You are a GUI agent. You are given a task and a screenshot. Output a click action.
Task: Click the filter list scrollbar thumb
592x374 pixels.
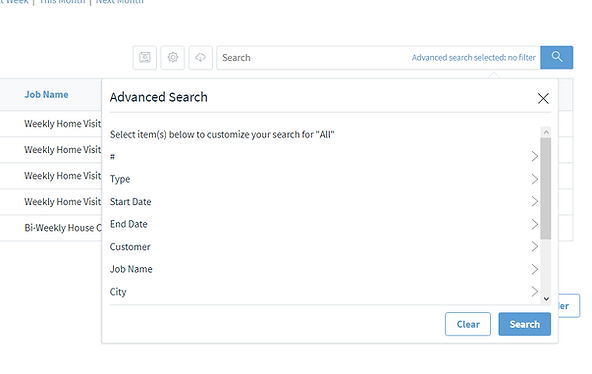tap(546, 188)
